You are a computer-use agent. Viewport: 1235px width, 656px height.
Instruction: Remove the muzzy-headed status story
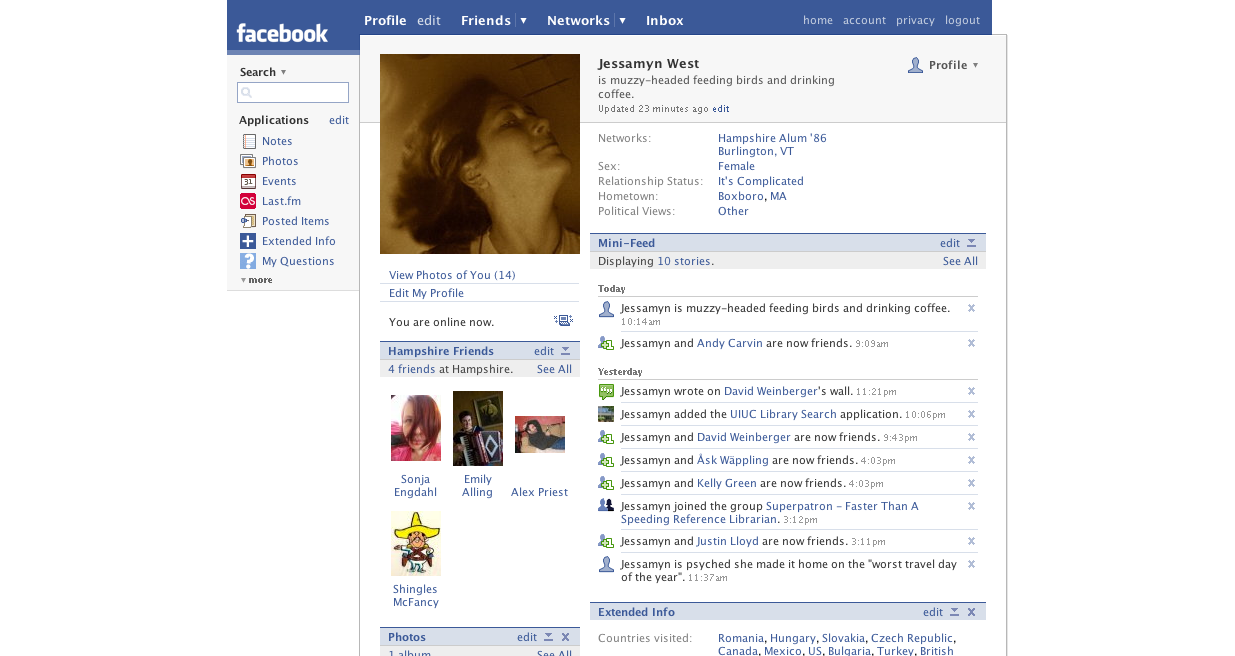click(x=971, y=308)
